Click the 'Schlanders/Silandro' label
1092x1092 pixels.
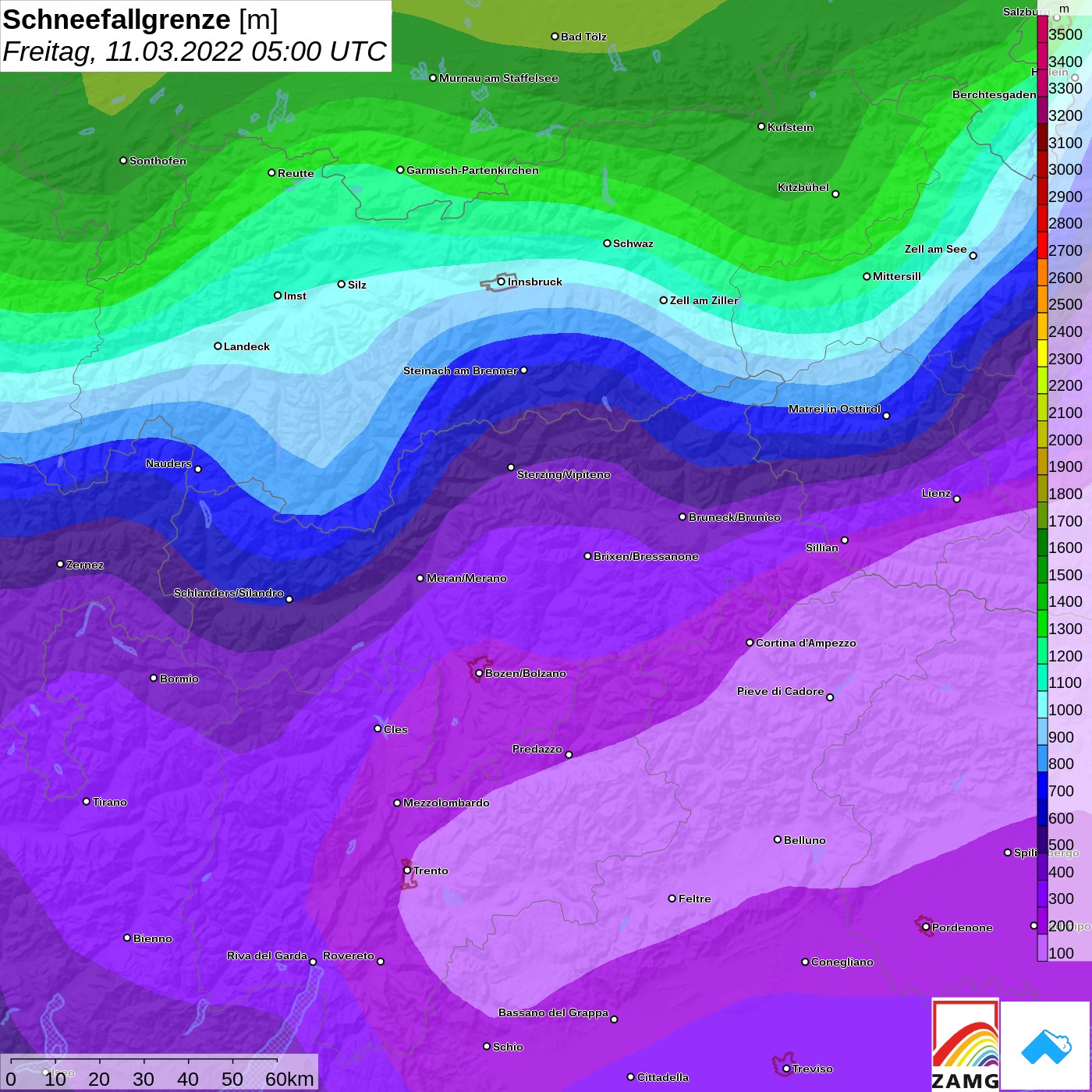[229, 593]
